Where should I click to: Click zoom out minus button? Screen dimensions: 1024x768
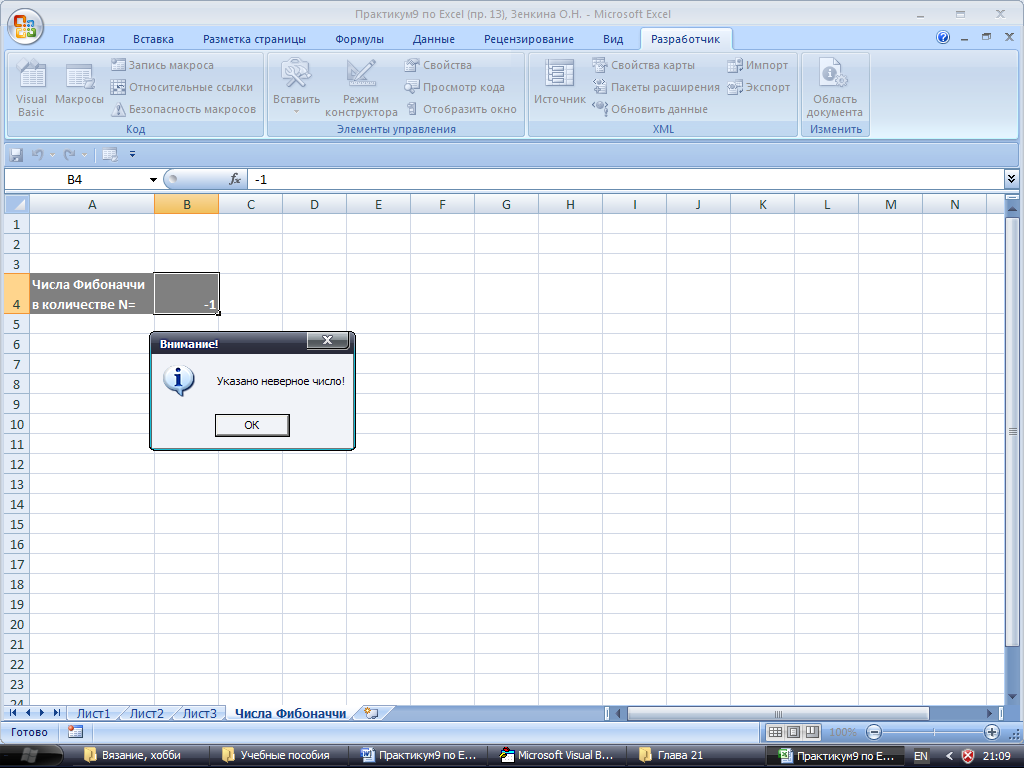tap(874, 732)
